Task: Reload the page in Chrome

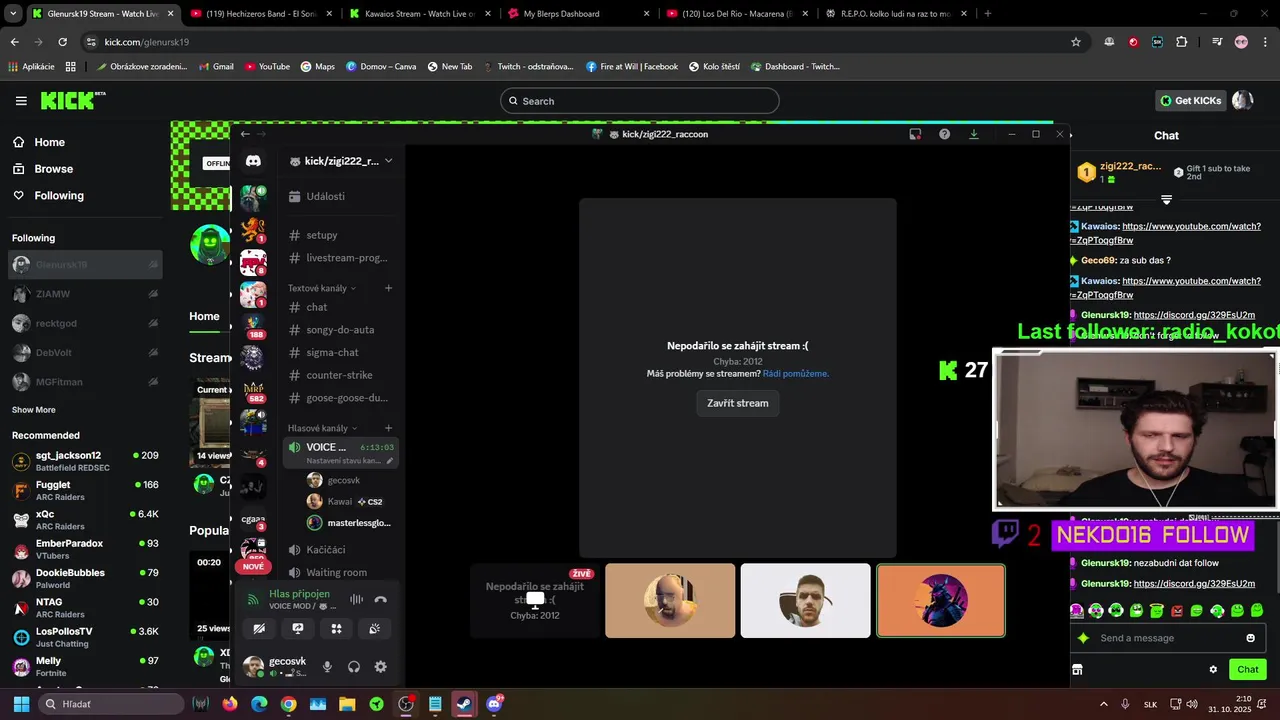Action: coord(62,42)
